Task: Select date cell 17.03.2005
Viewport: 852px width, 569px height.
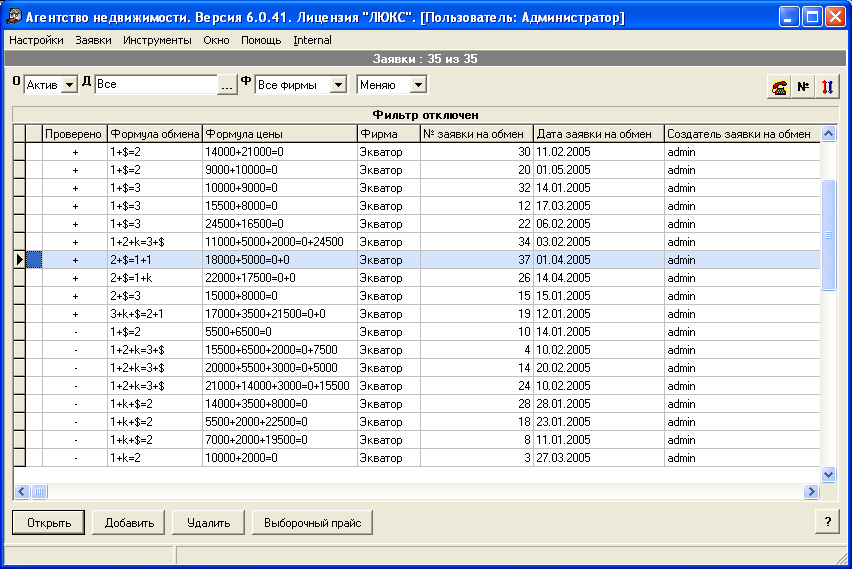Action: click(x=599, y=205)
